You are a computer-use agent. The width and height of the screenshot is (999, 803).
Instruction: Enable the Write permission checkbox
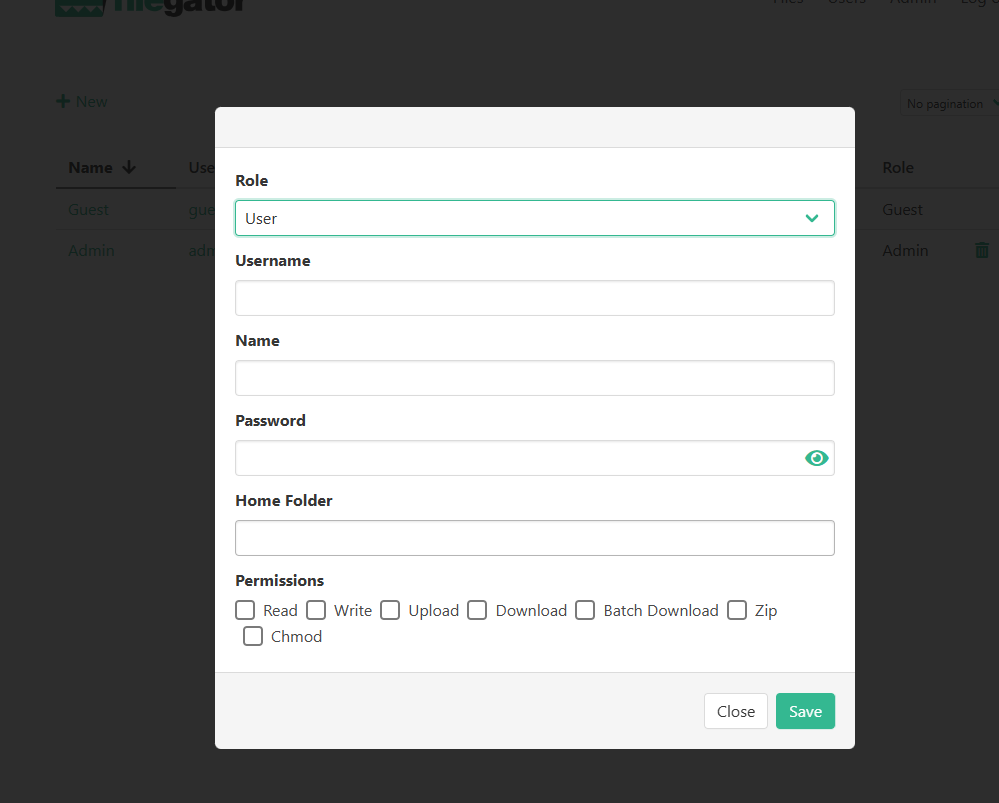coord(316,610)
